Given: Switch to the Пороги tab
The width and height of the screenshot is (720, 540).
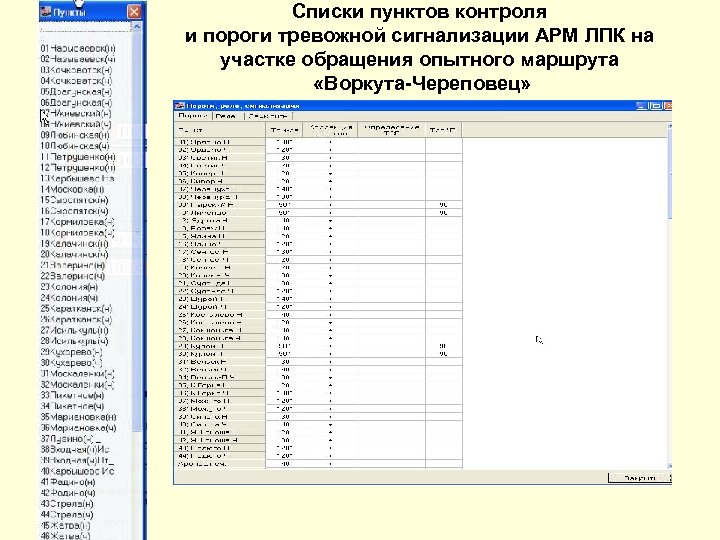Looking at the screenshot, I should point(193,116).
